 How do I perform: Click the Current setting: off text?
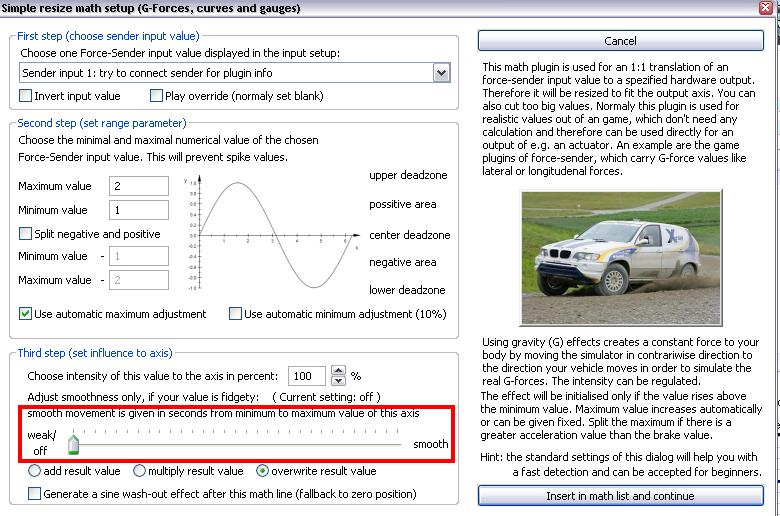326,397
